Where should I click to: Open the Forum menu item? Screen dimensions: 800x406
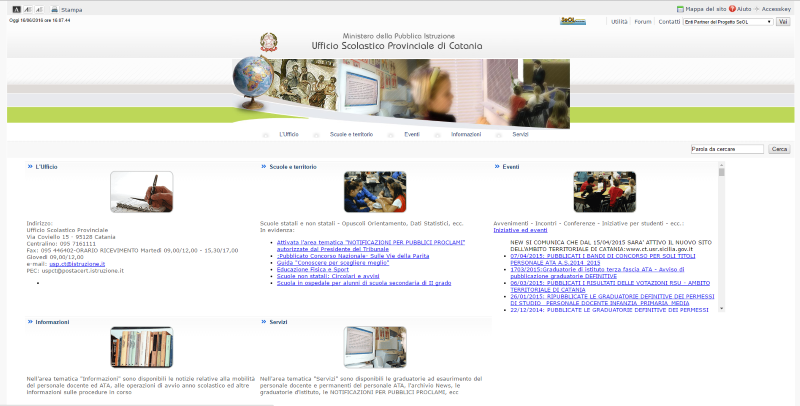click(643, 22)
